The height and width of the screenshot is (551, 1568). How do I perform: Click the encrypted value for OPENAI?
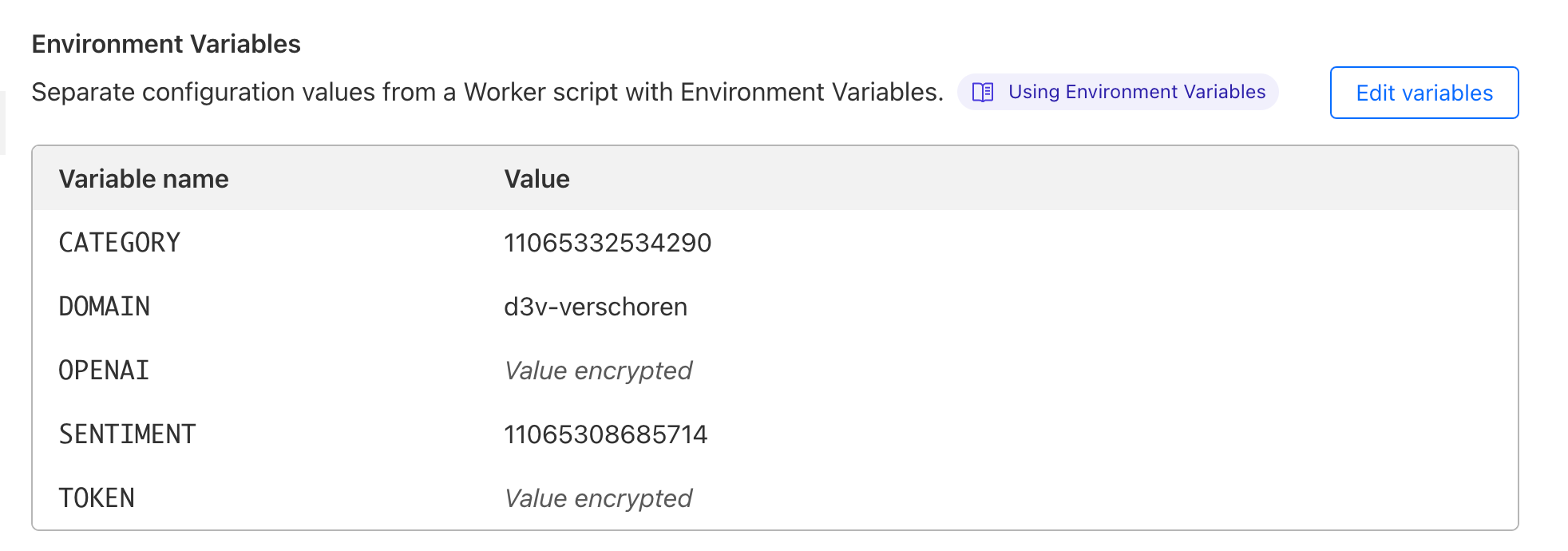[x=598, y=371]
